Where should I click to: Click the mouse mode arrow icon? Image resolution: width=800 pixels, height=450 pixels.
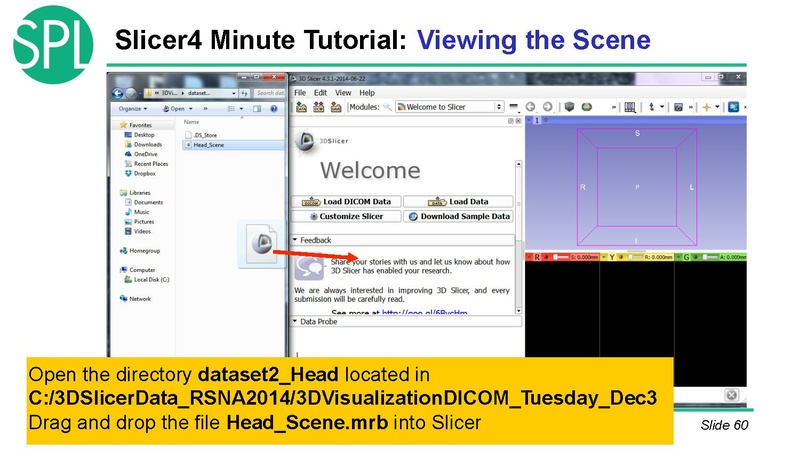coord(652,107)
